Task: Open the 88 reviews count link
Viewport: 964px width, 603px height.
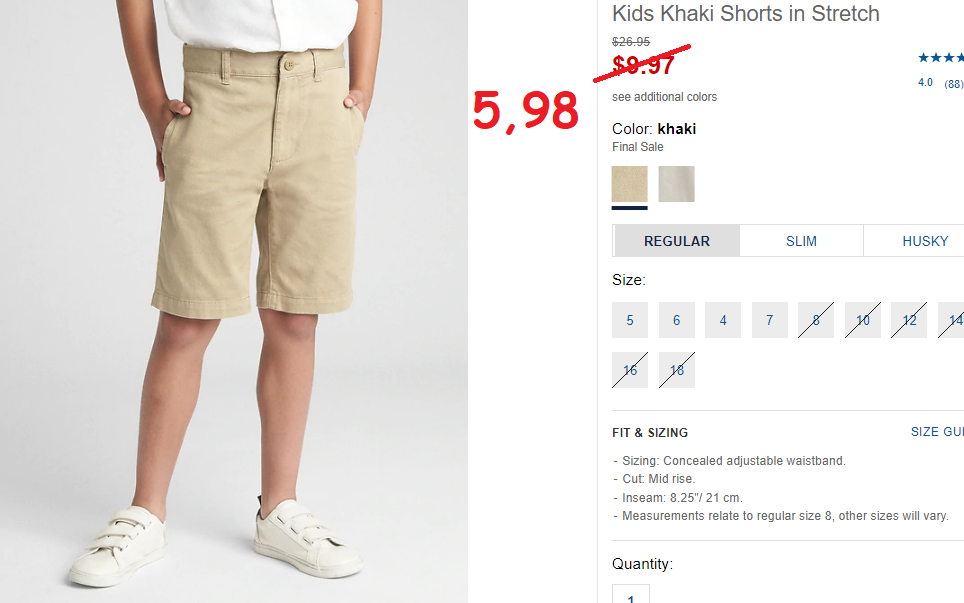Action: coord(954,84)
